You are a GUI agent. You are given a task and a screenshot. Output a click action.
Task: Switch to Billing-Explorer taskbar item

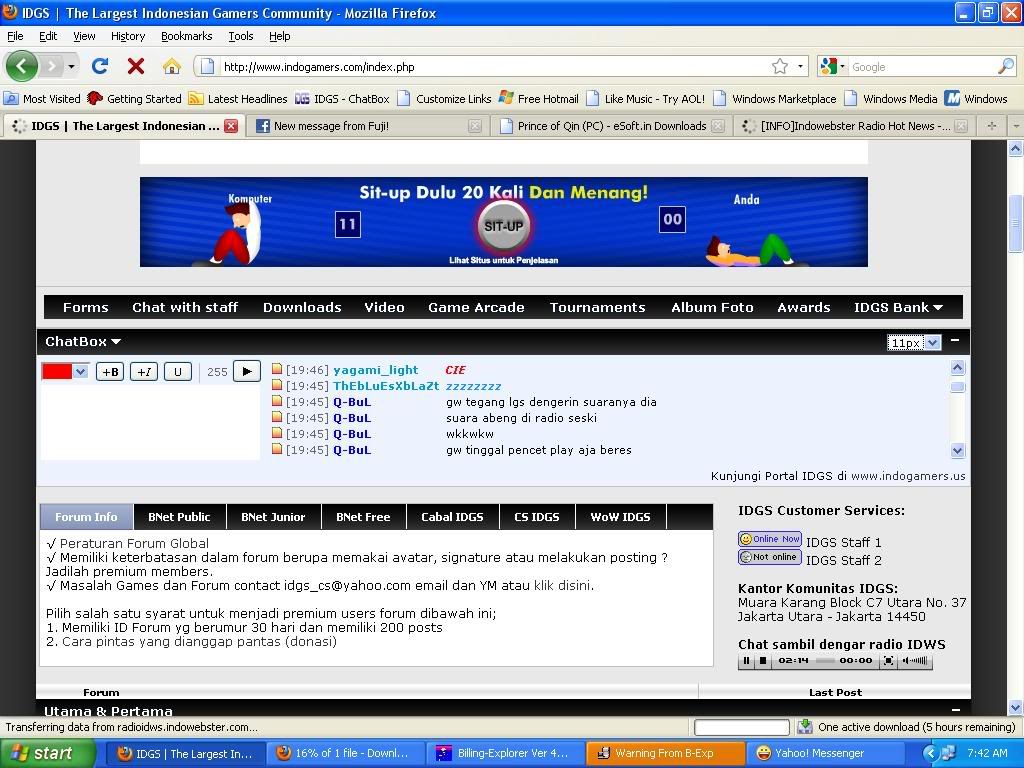tap(504, 753)
